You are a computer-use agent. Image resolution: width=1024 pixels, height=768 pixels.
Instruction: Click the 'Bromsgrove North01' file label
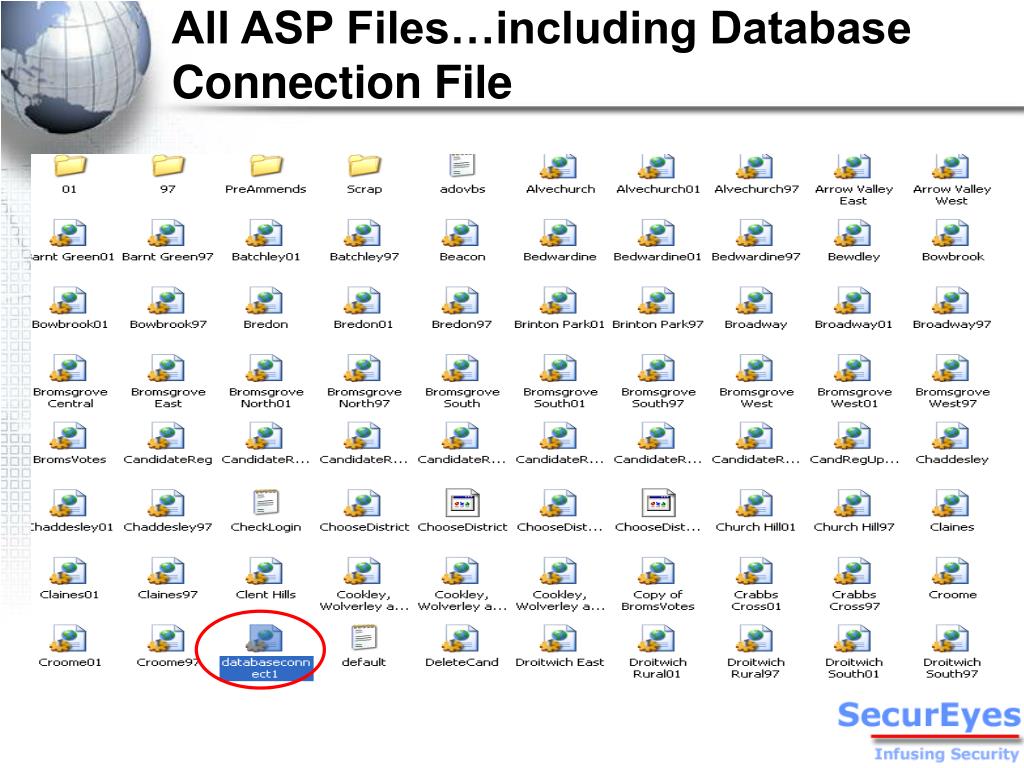(x=266, y=398)
